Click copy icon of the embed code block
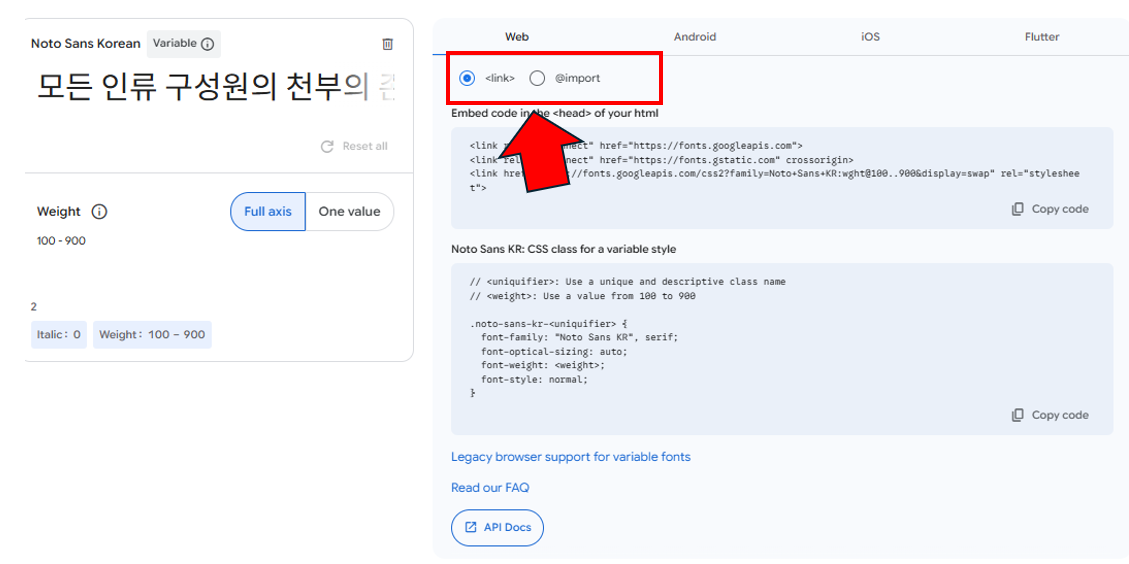The height and width of the screenshot is (564, 1129). tap(1017, 209)
